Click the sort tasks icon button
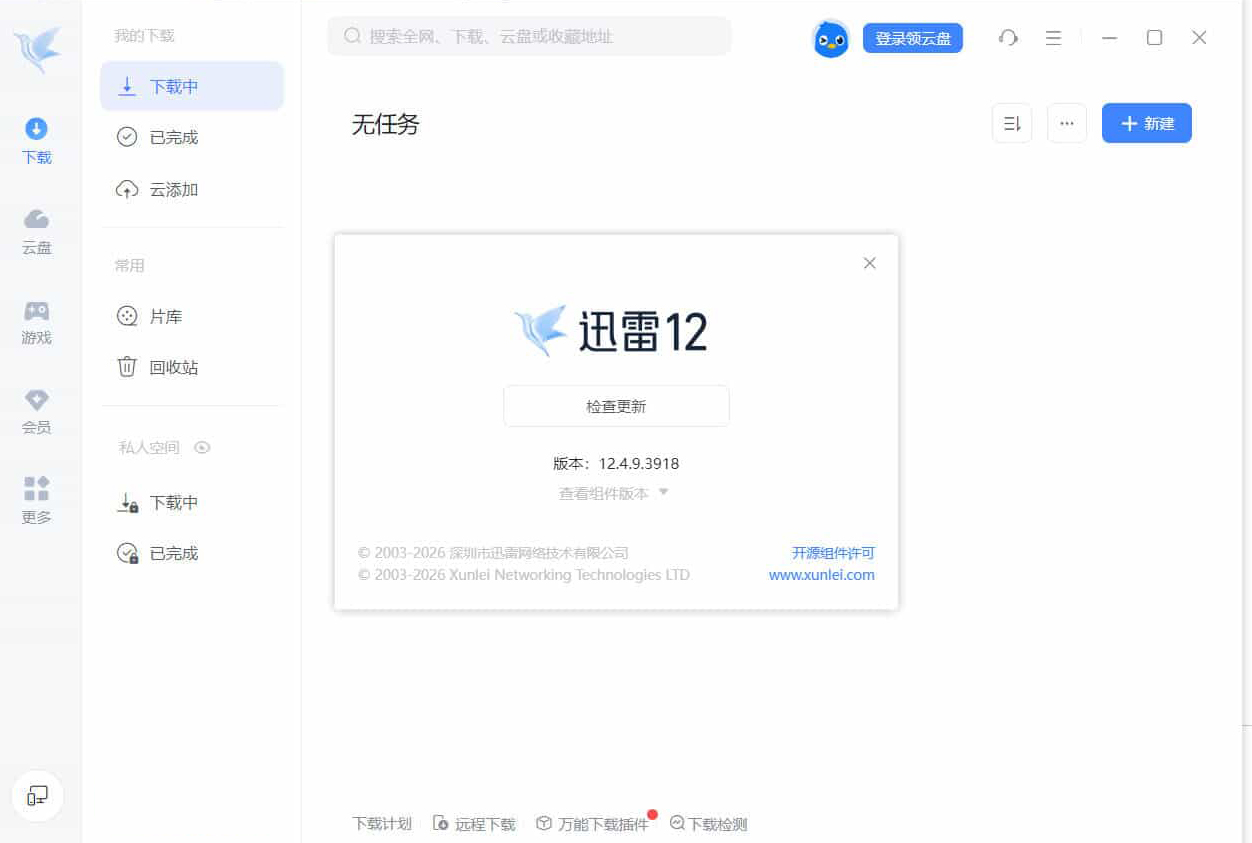The image size is (1252, 843). point(1011,124)
